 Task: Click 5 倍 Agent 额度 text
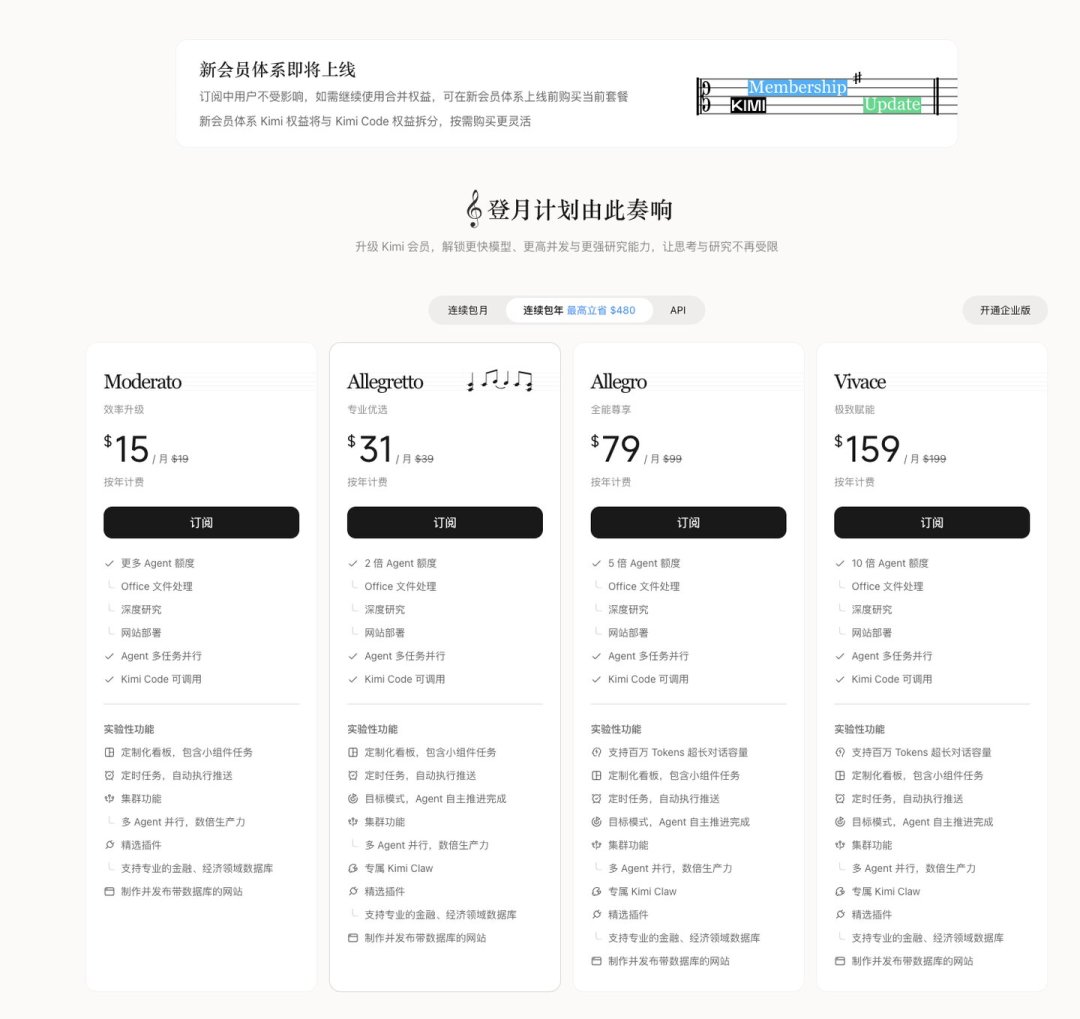[x=644, y=563]
